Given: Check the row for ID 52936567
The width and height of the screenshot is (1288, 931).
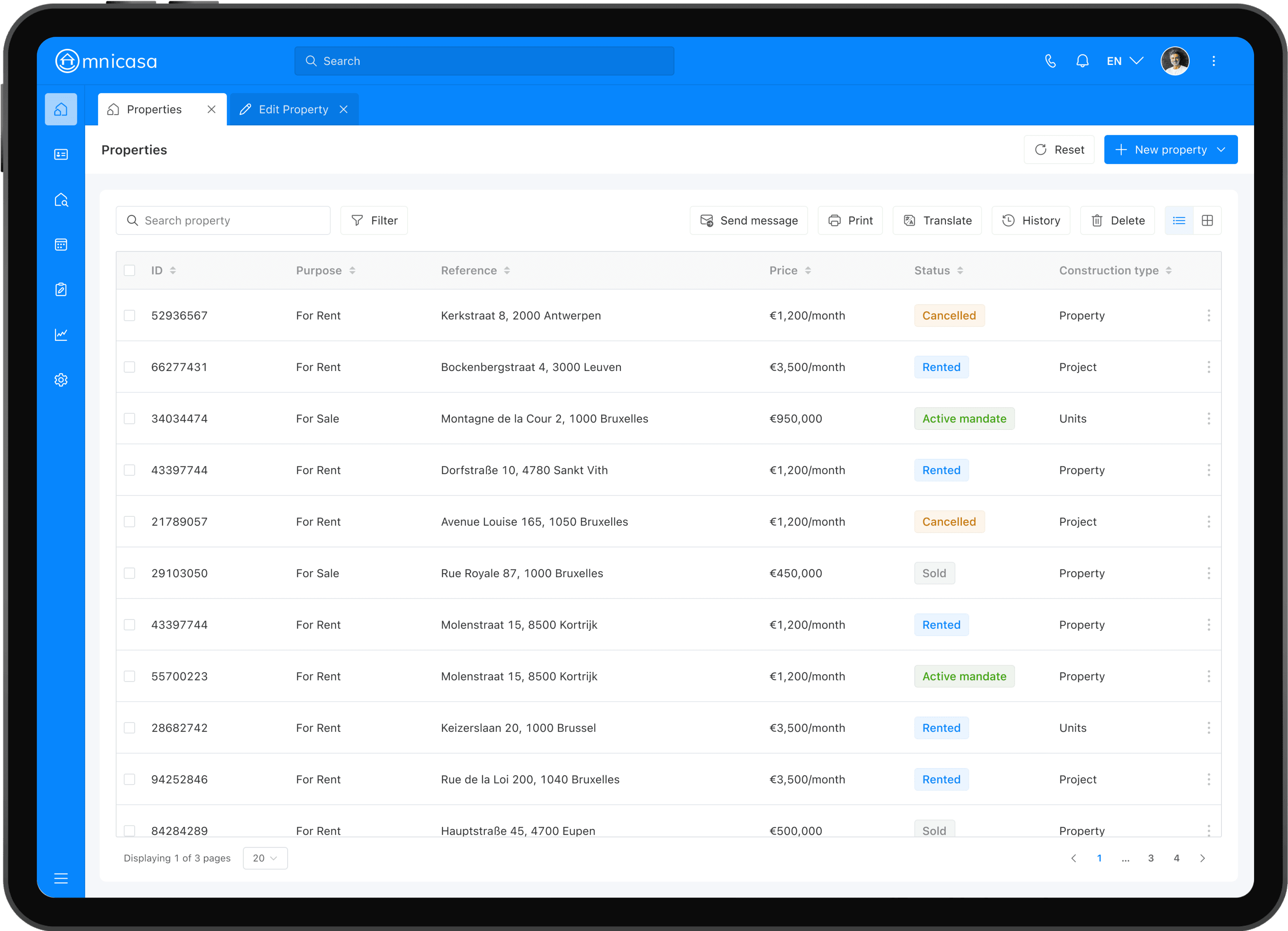Looking at the screenshot, I should (130, 315).
